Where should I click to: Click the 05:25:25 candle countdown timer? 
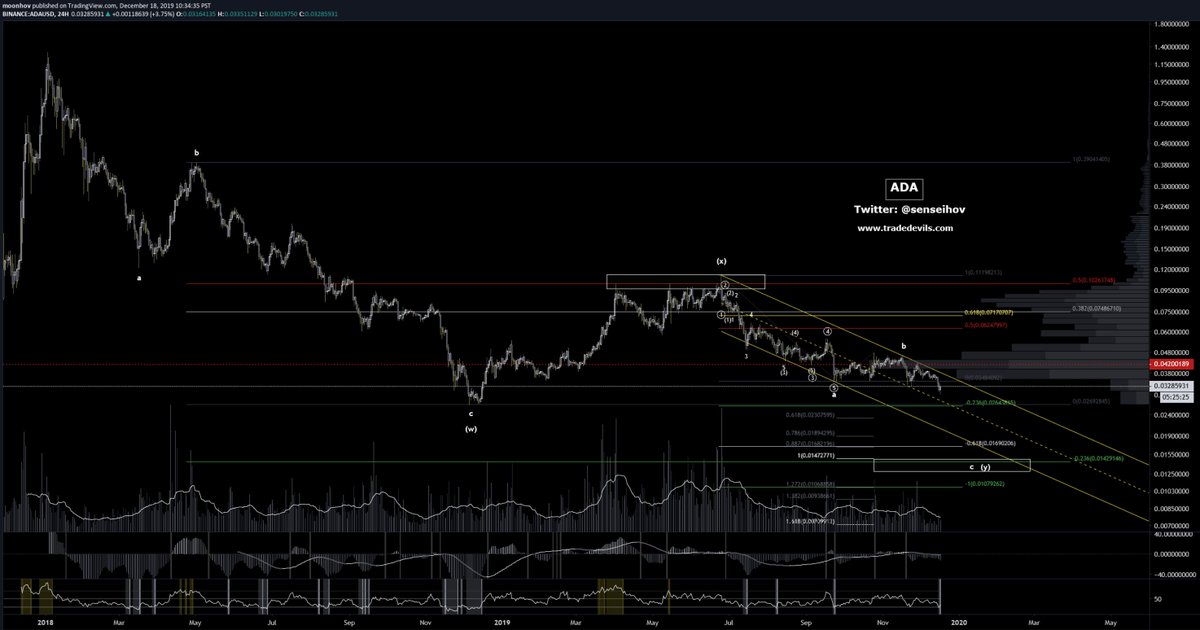coord(1175,396)
